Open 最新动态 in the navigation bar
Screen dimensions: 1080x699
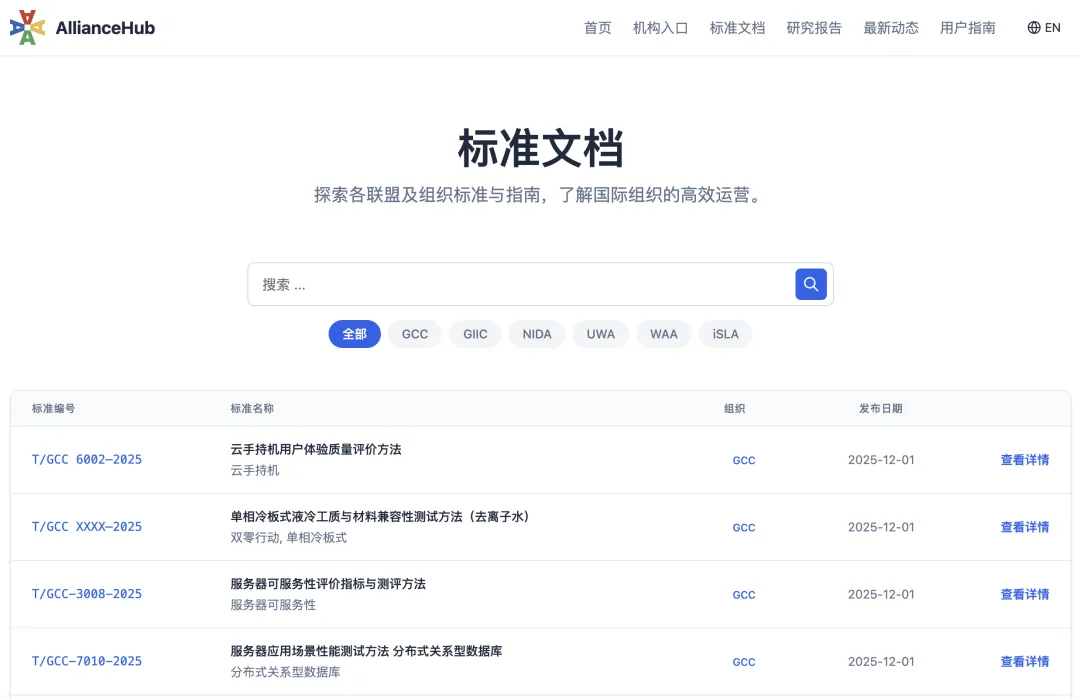coord(891,28)
